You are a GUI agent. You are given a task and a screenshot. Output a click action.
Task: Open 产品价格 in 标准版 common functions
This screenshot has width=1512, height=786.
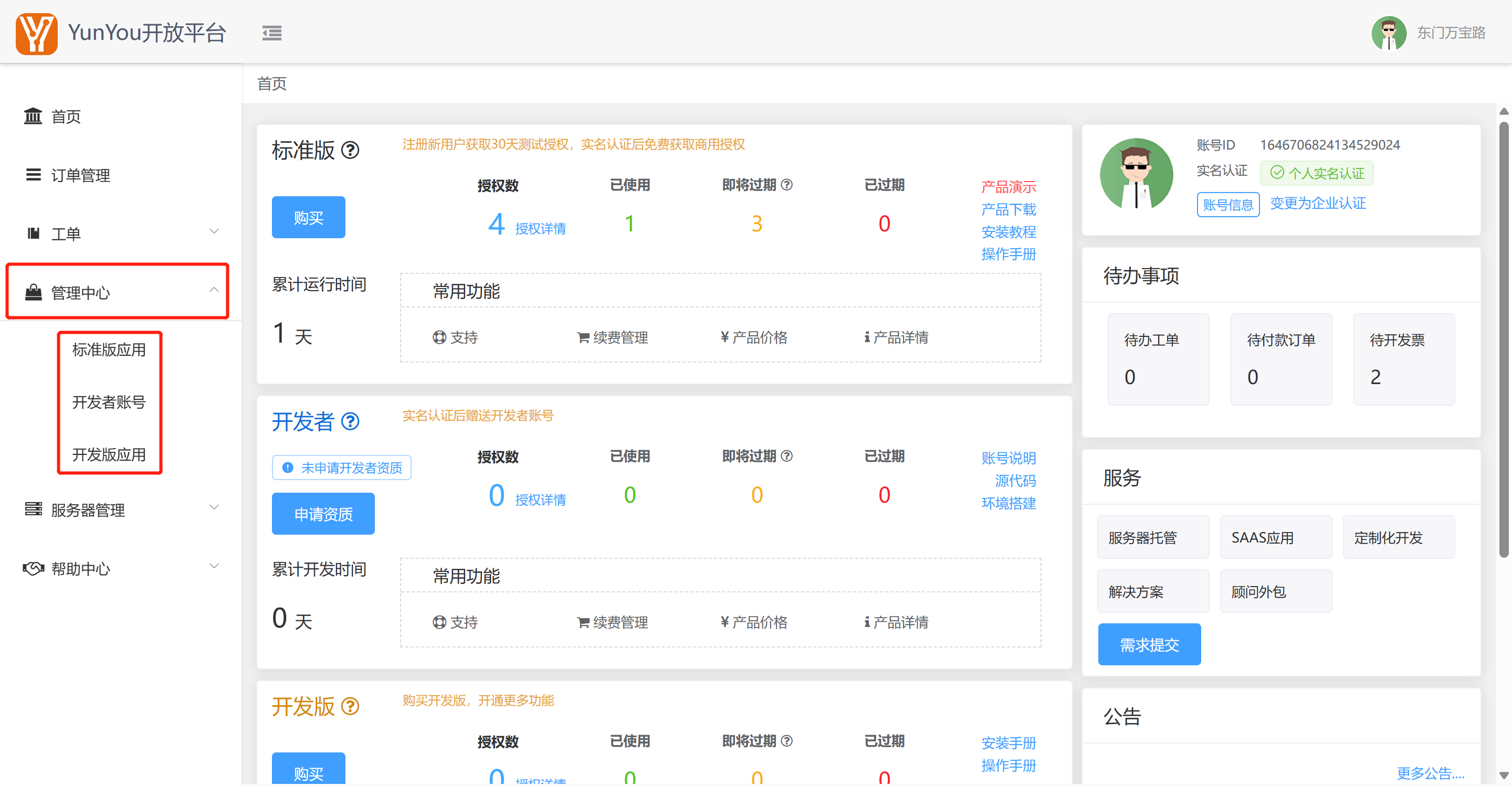[754, 337]
